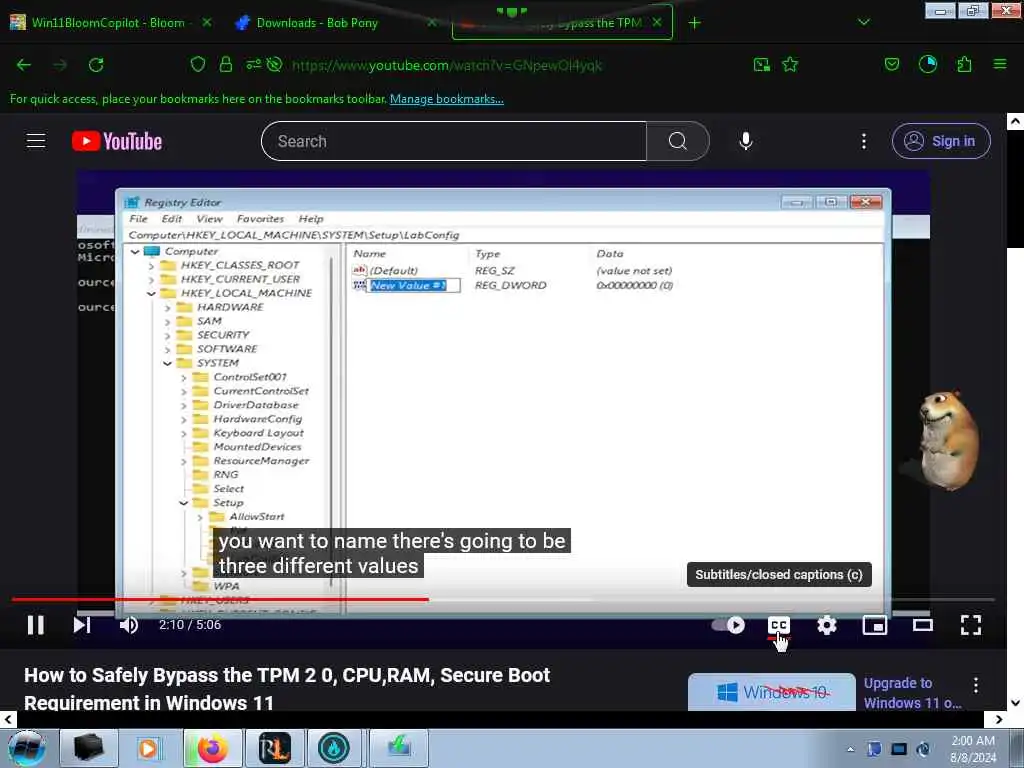
Task: Skip to the next video
Action: coord(82,625)
